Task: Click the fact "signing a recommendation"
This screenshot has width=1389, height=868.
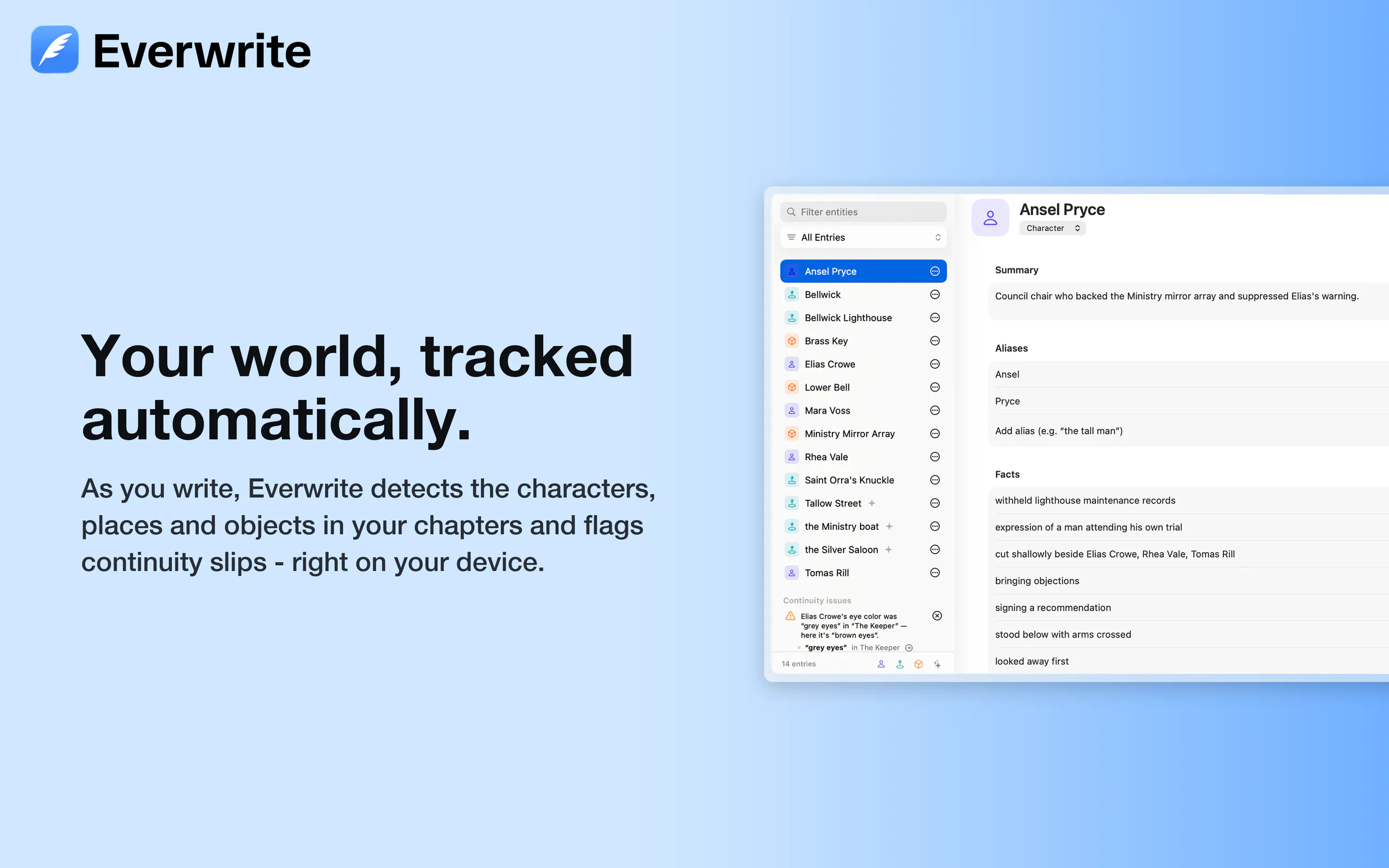Action: point(1189,608)
